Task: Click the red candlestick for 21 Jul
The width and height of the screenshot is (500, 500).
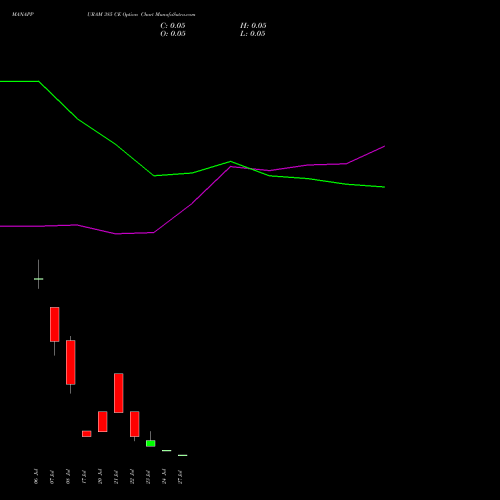Action: (119, 393)
